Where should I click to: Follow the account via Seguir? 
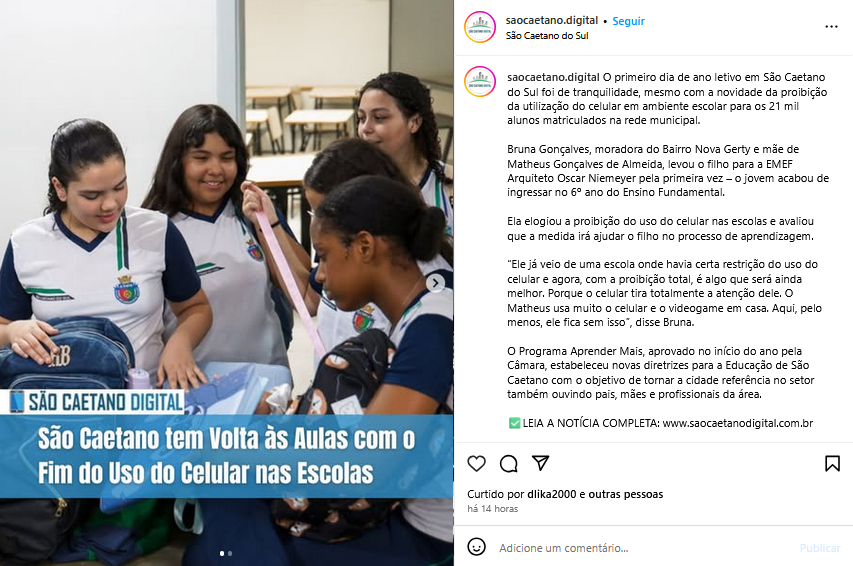pos(628,21)
